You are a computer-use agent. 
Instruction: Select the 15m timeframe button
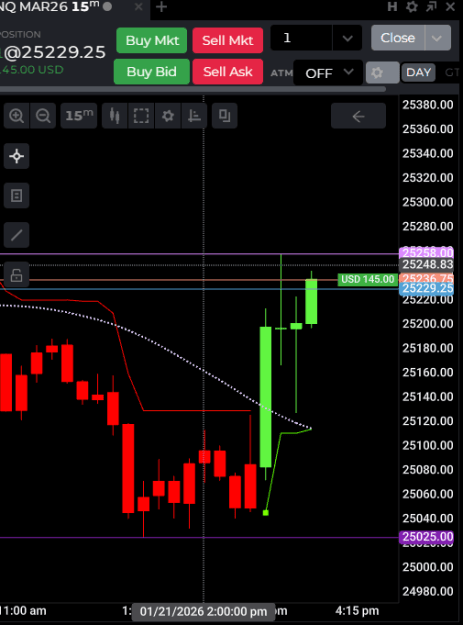point(79,116)
